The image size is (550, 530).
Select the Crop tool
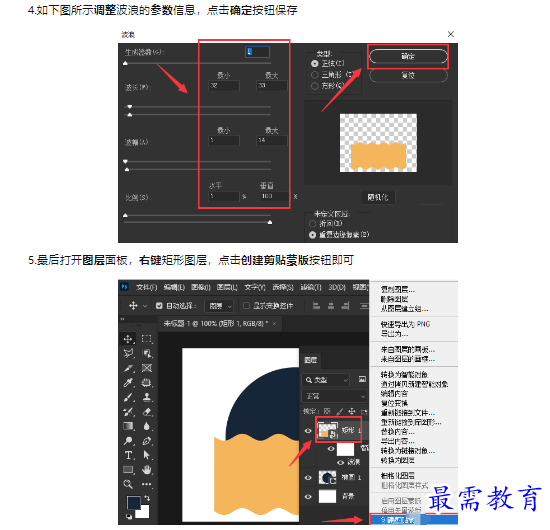(x=128, y=368)
